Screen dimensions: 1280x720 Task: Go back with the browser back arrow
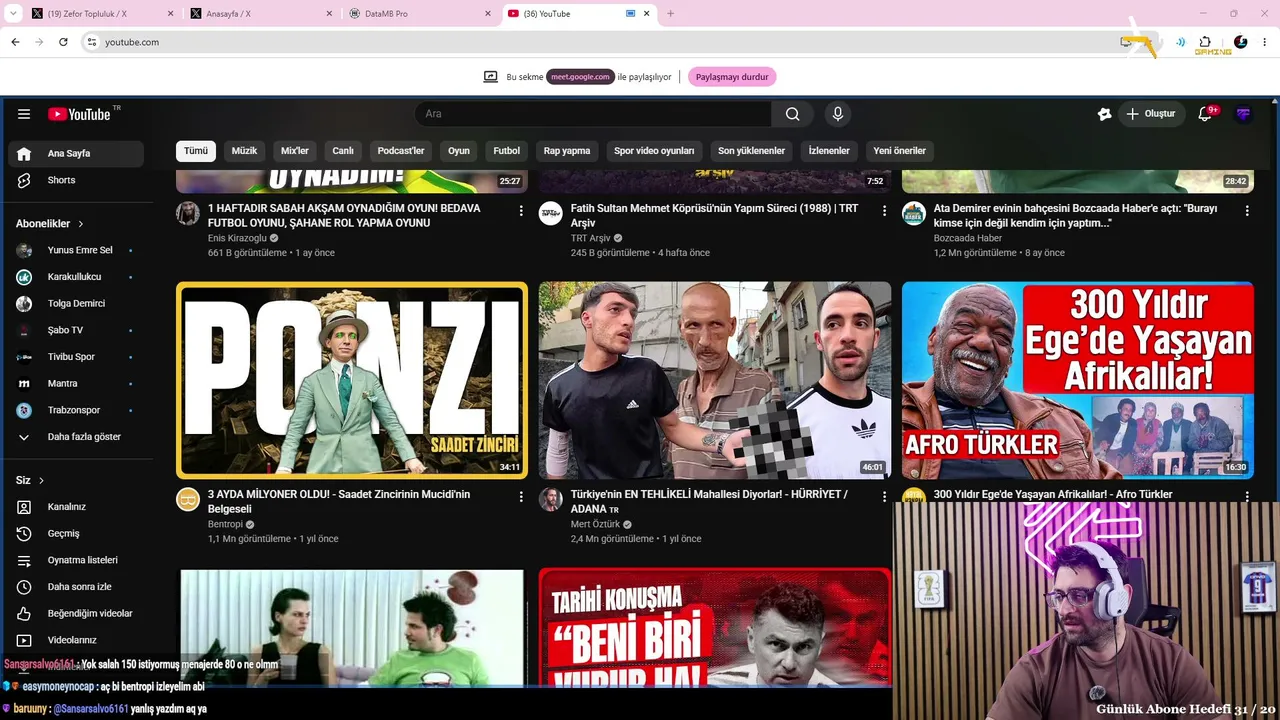[x=15, y=42]
